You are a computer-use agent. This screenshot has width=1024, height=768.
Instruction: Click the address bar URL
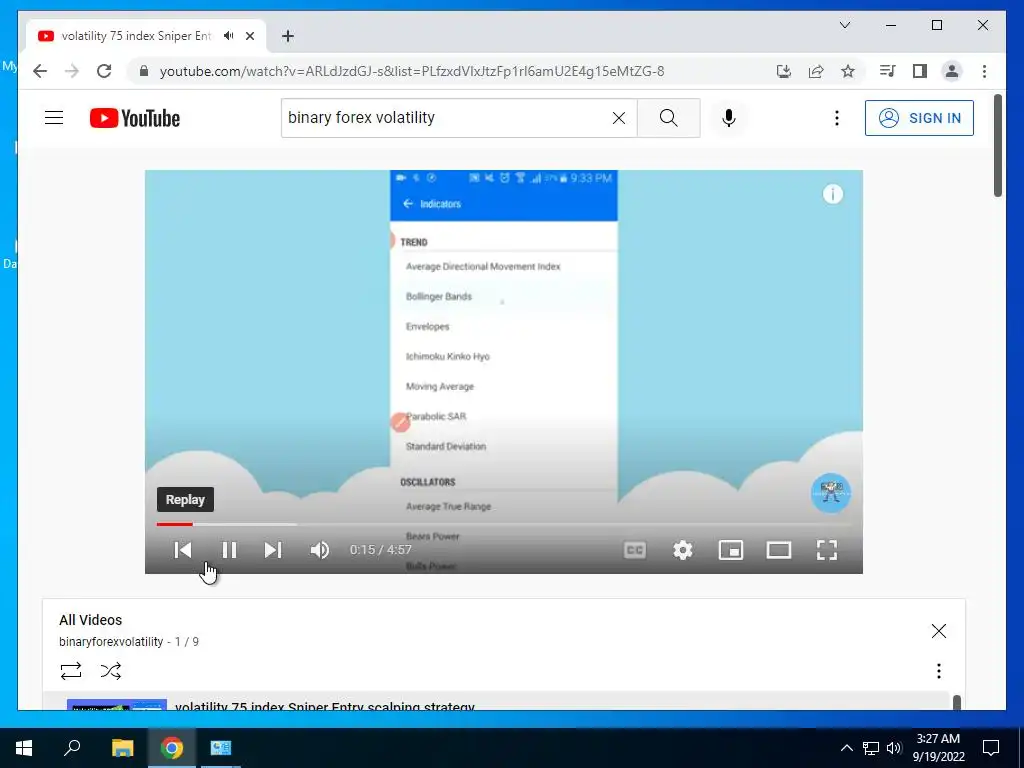411,71
